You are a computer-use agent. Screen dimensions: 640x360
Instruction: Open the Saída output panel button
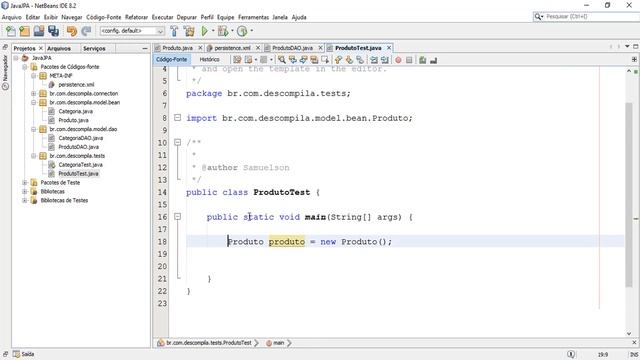pyautogui.click(x=24, y=354)
